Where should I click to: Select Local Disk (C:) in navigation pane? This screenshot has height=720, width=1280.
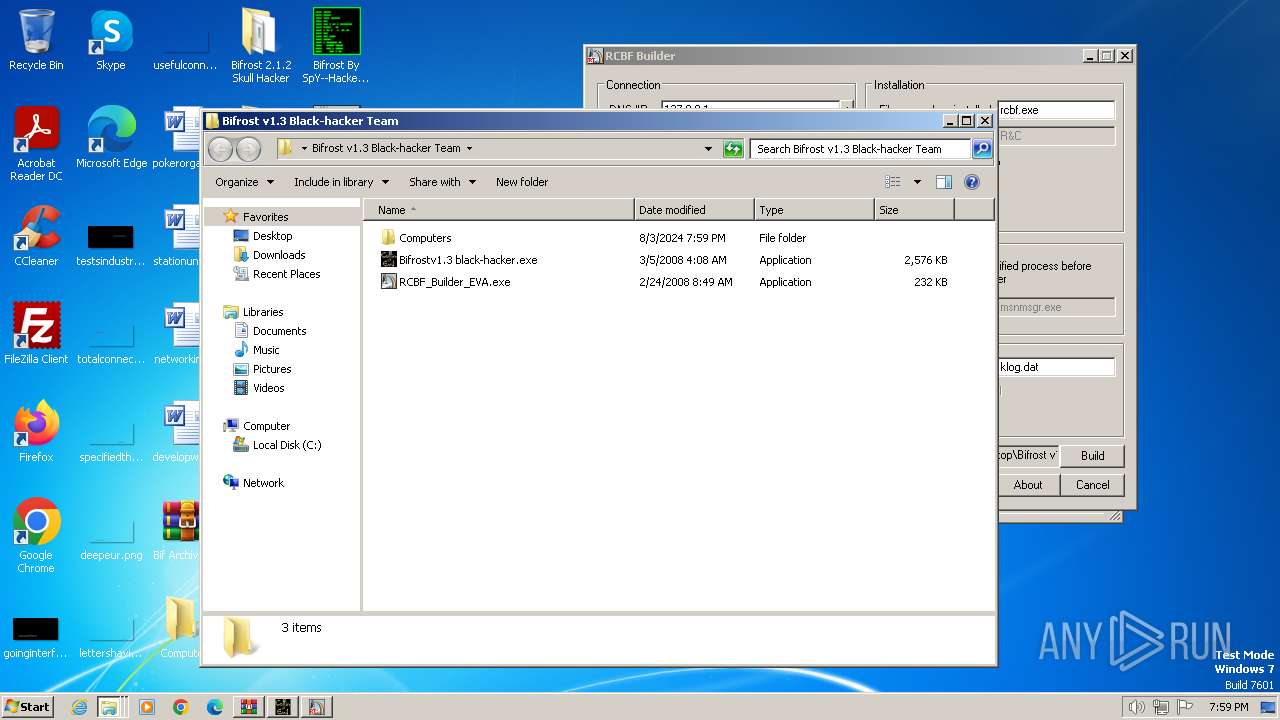click(287, 445)
